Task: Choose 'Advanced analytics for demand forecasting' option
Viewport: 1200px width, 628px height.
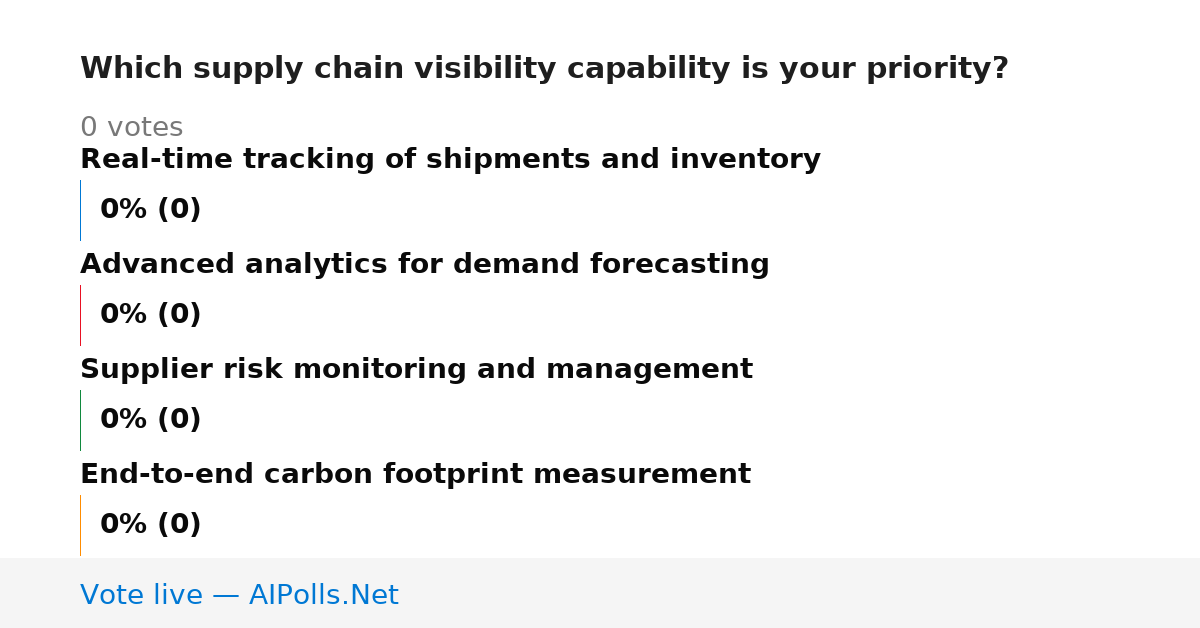Action: pyautogui.click(x=425, y=265)
